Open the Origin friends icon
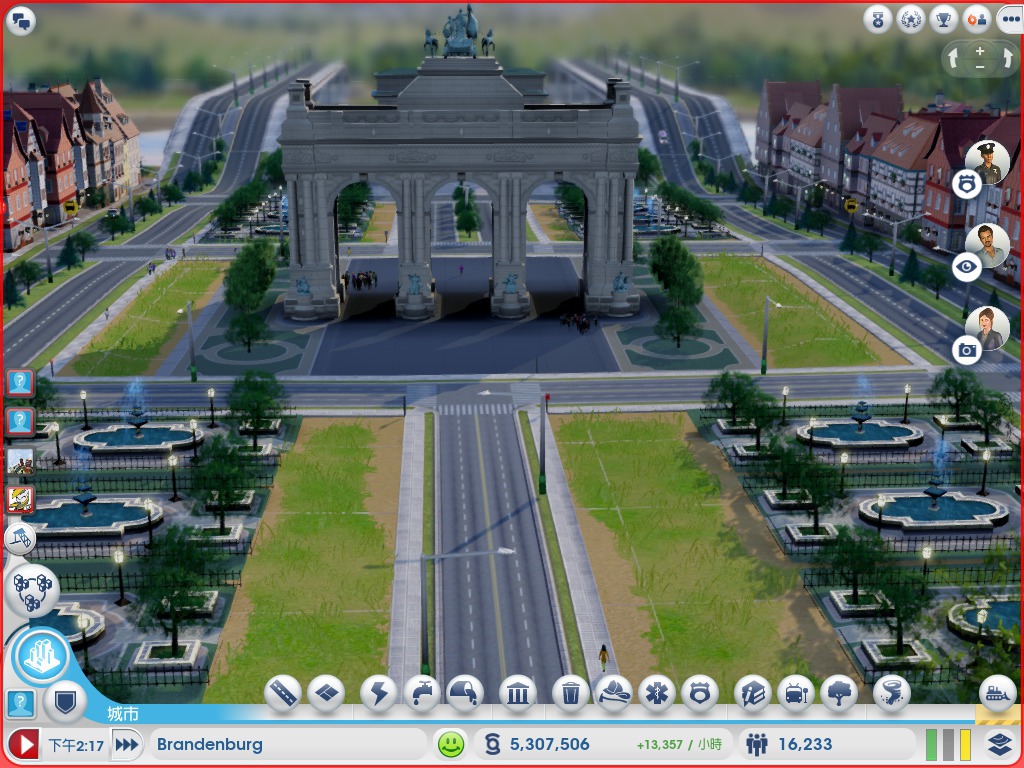The width and height of the screenshot is (1024, 768). pos(976,20)
